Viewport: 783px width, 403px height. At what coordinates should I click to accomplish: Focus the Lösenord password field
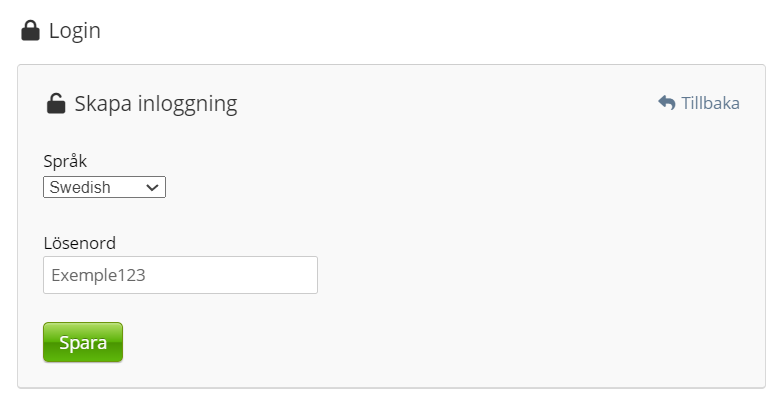180,275
